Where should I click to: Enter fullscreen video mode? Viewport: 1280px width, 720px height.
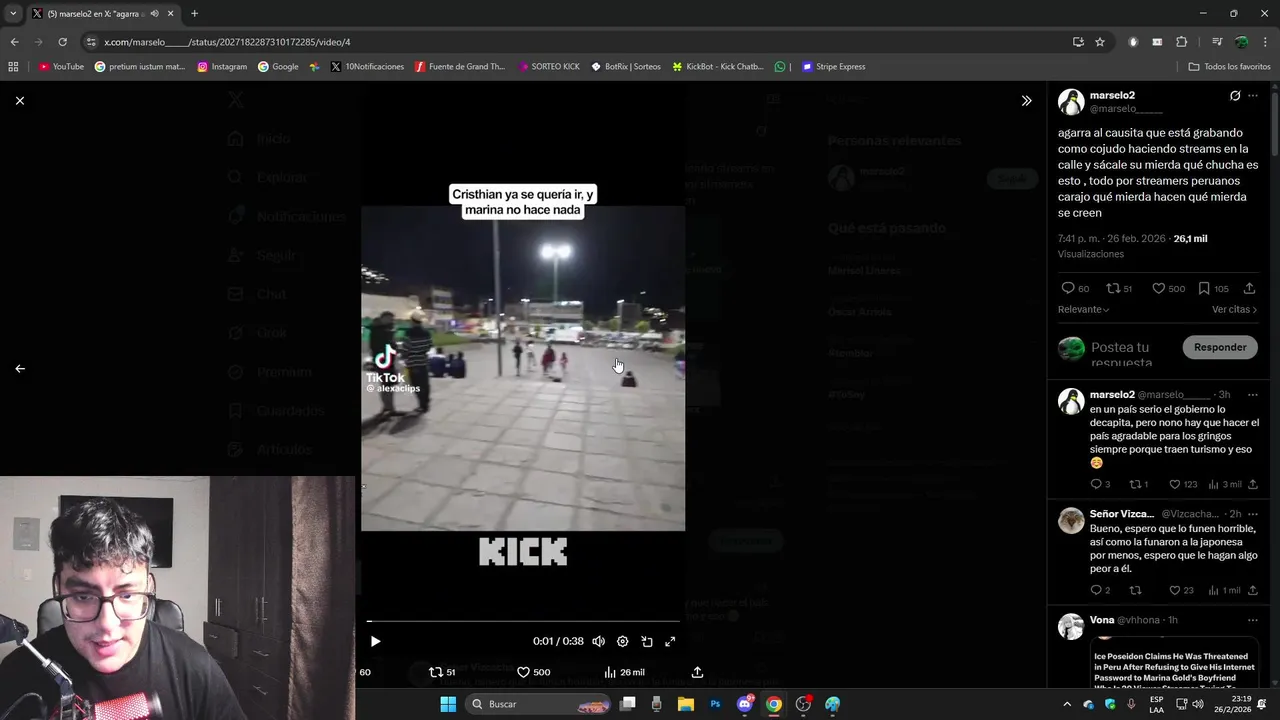coord(670,641)
